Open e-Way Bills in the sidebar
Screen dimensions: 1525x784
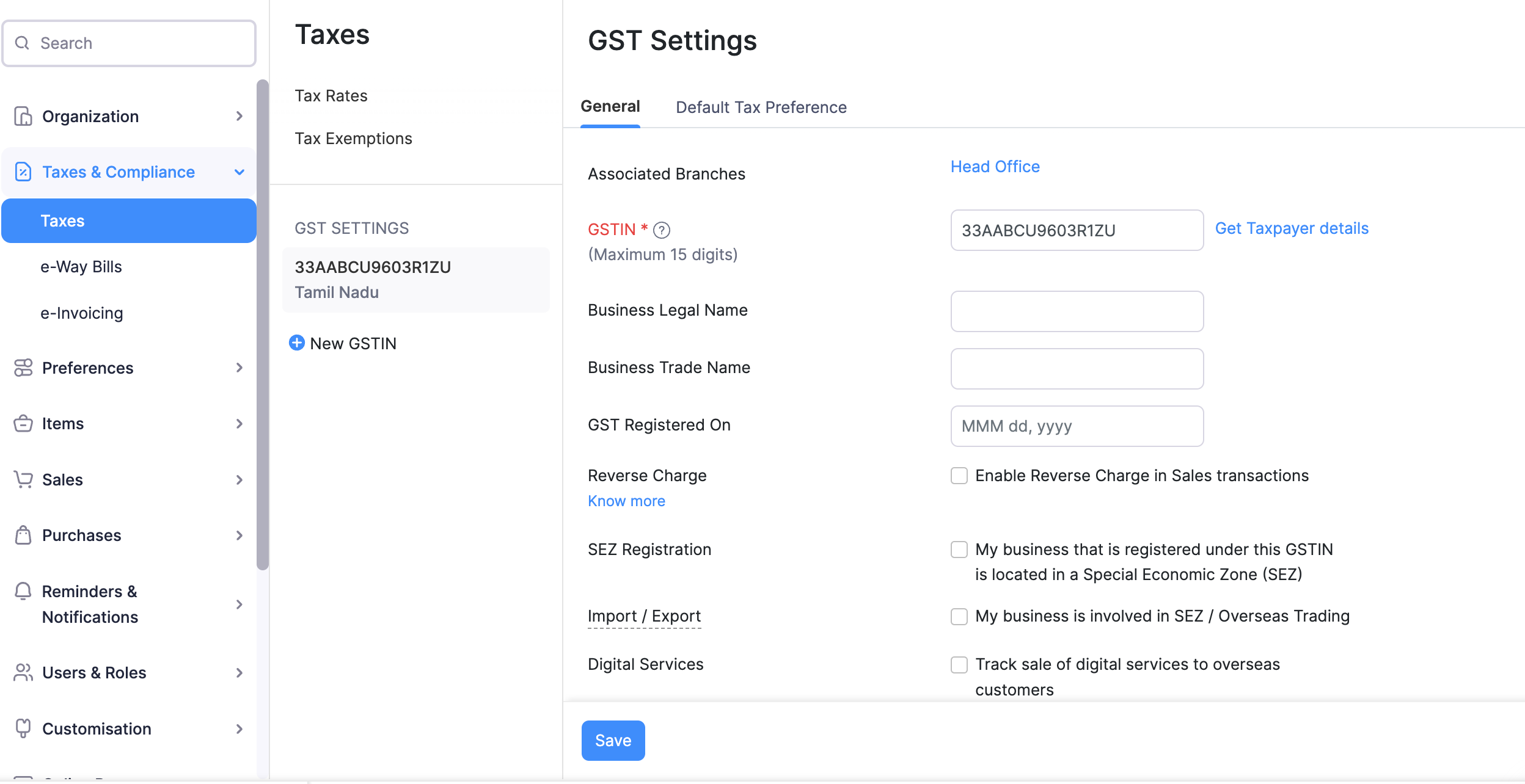[81, 267]
